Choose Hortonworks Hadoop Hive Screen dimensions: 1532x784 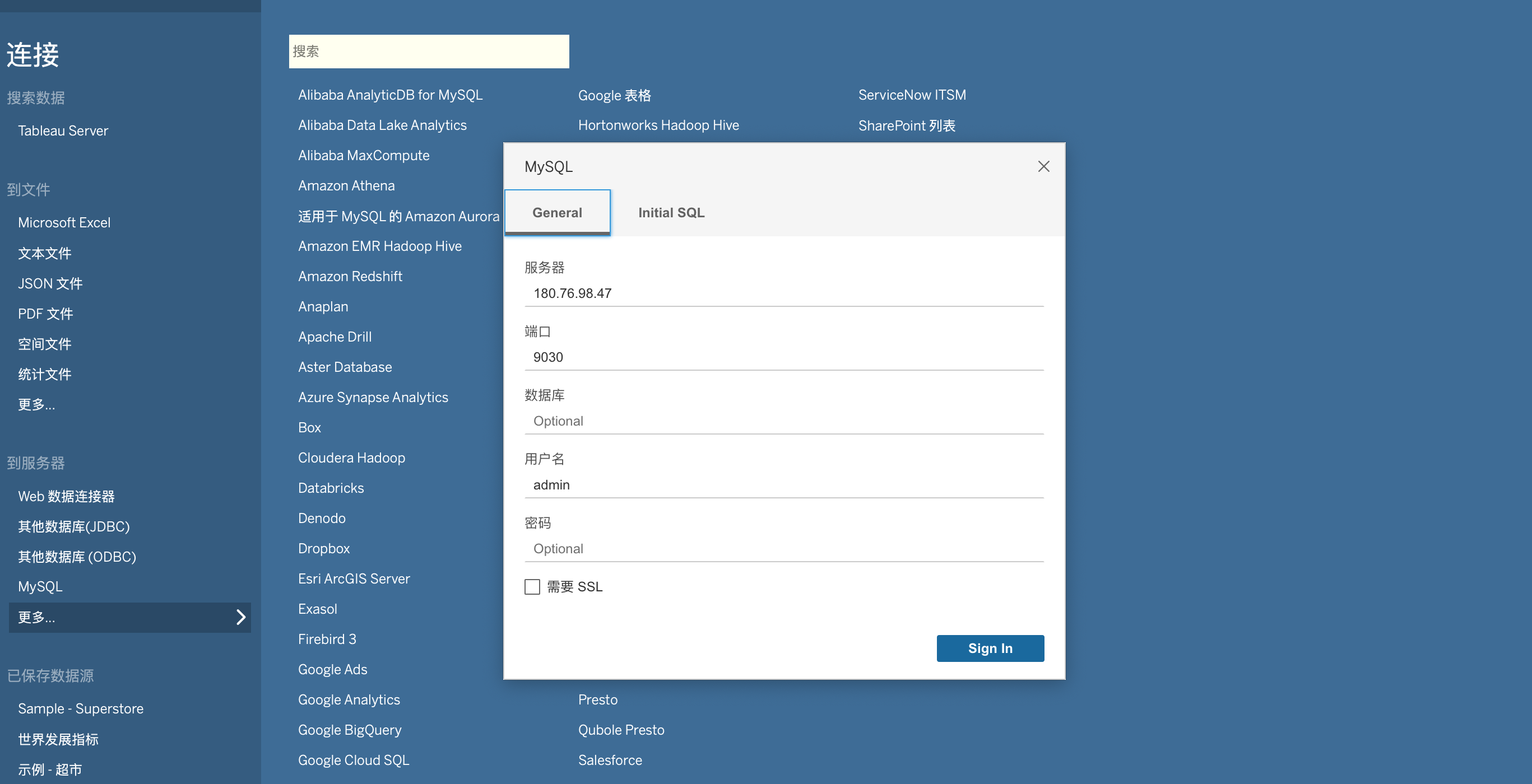[x=658, y=125]
